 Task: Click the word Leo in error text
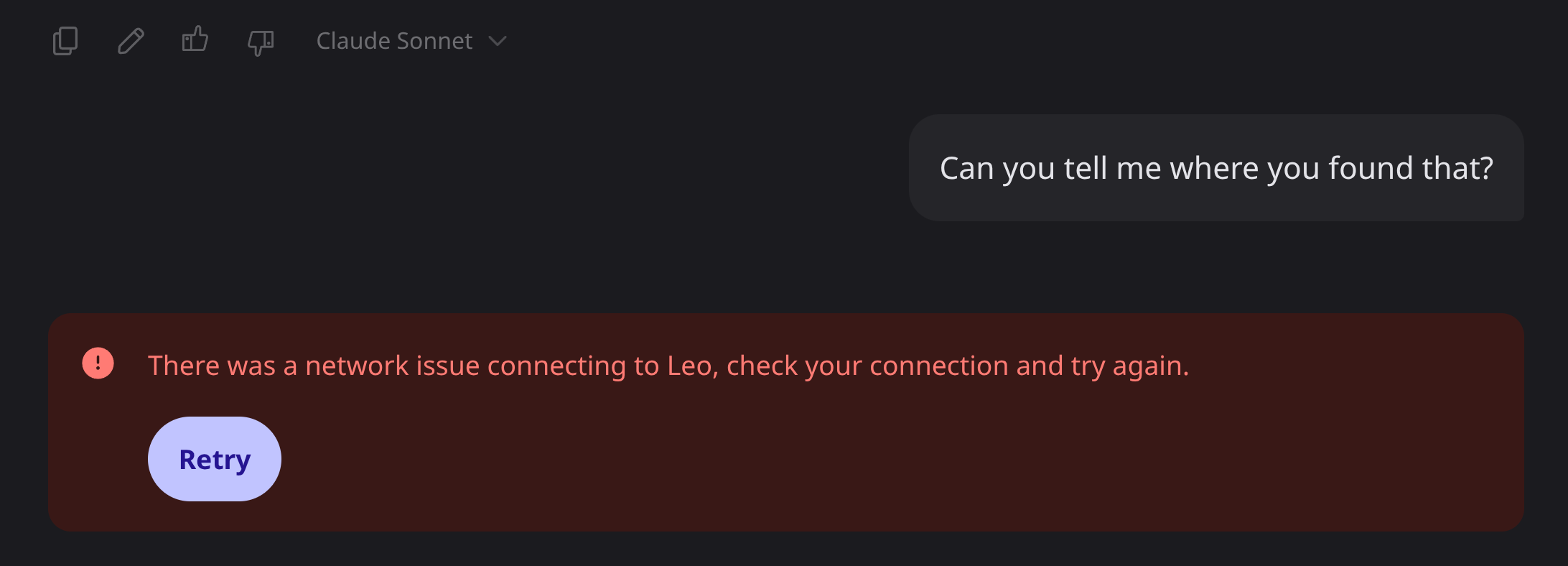pyautogui.click(x=689, y=366)
